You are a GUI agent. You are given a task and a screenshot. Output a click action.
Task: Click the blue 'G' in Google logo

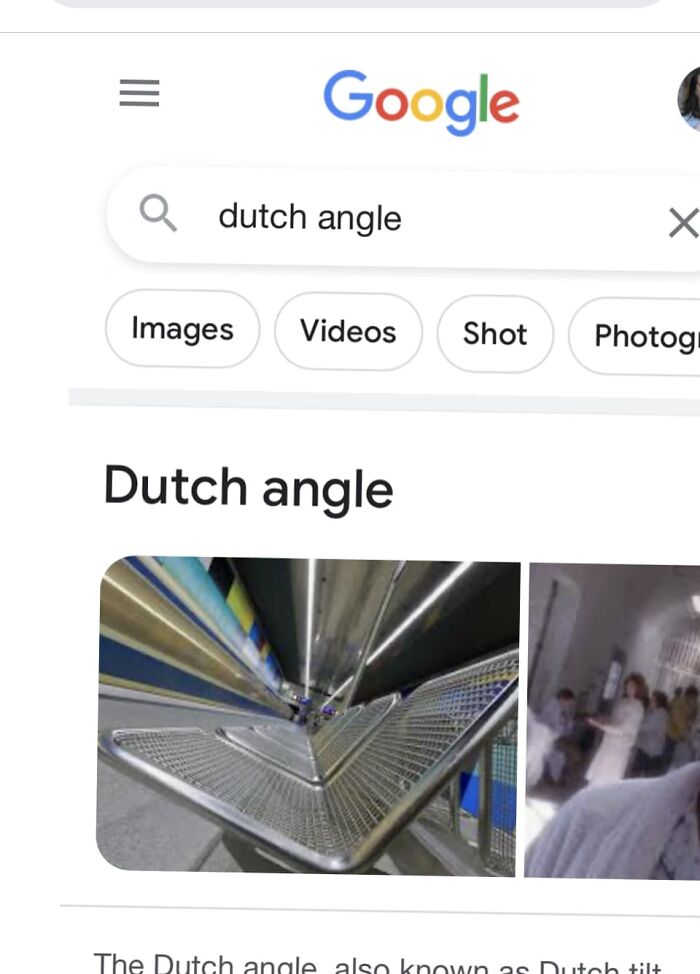tap(348, 95)
